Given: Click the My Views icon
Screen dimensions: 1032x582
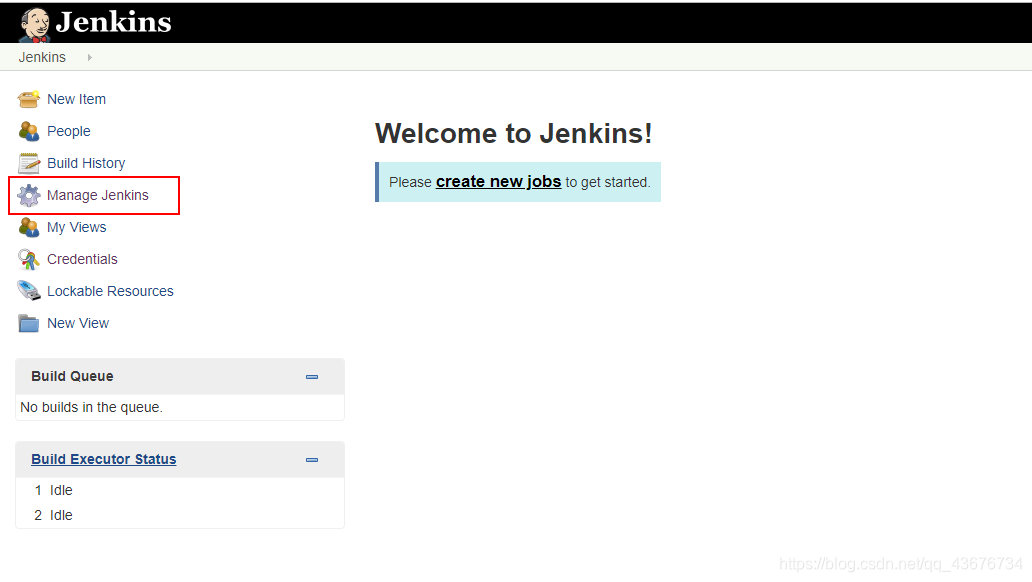Looking at the screenshot, I should [28, 227].
